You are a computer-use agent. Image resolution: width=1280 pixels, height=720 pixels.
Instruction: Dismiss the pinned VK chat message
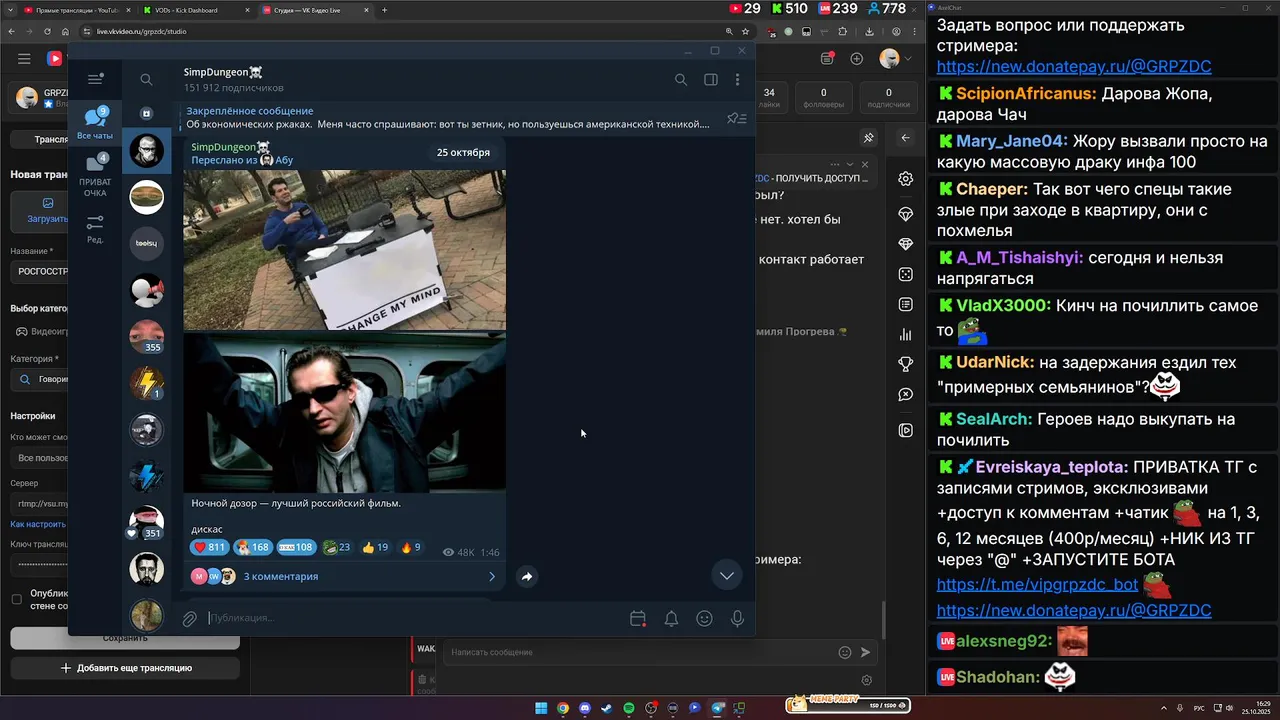coord(865,164)
